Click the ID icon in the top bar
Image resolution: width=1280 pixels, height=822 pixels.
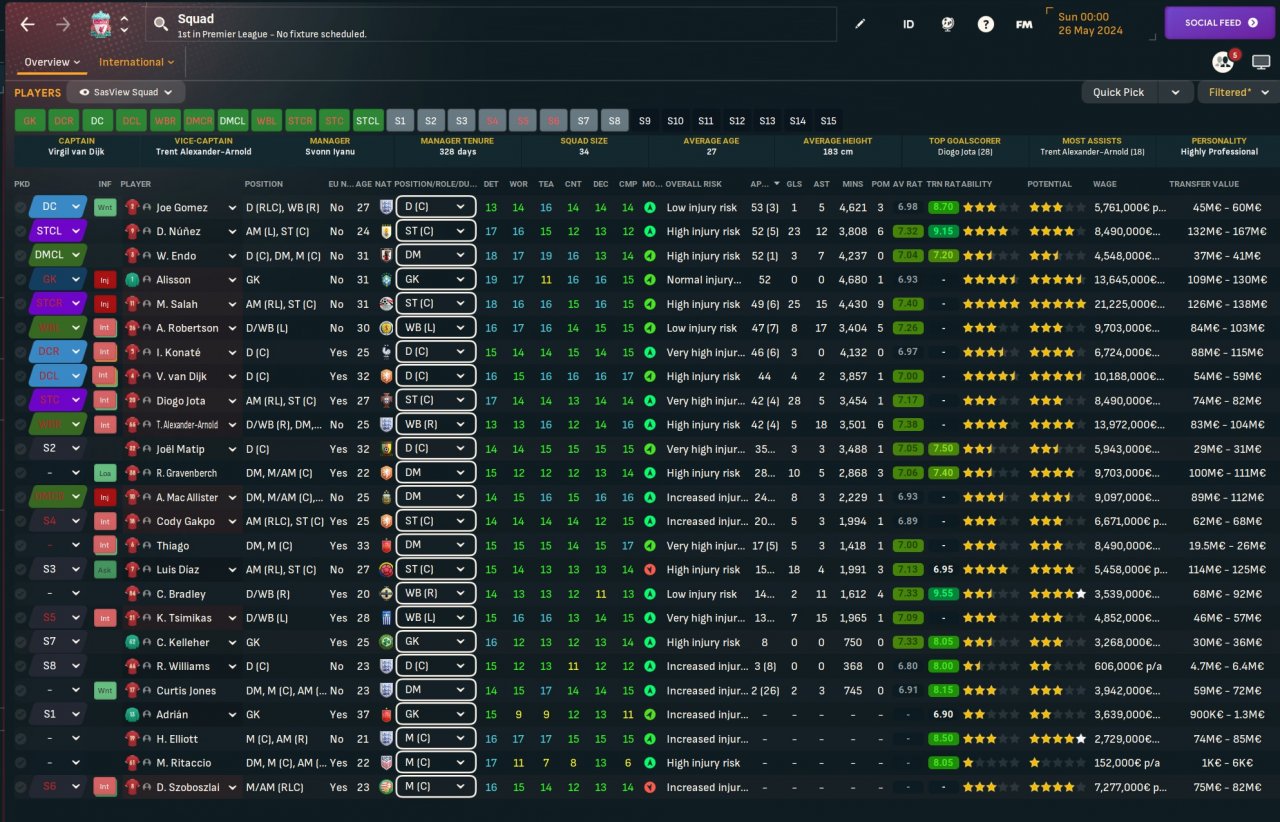[x=908, y=24]
